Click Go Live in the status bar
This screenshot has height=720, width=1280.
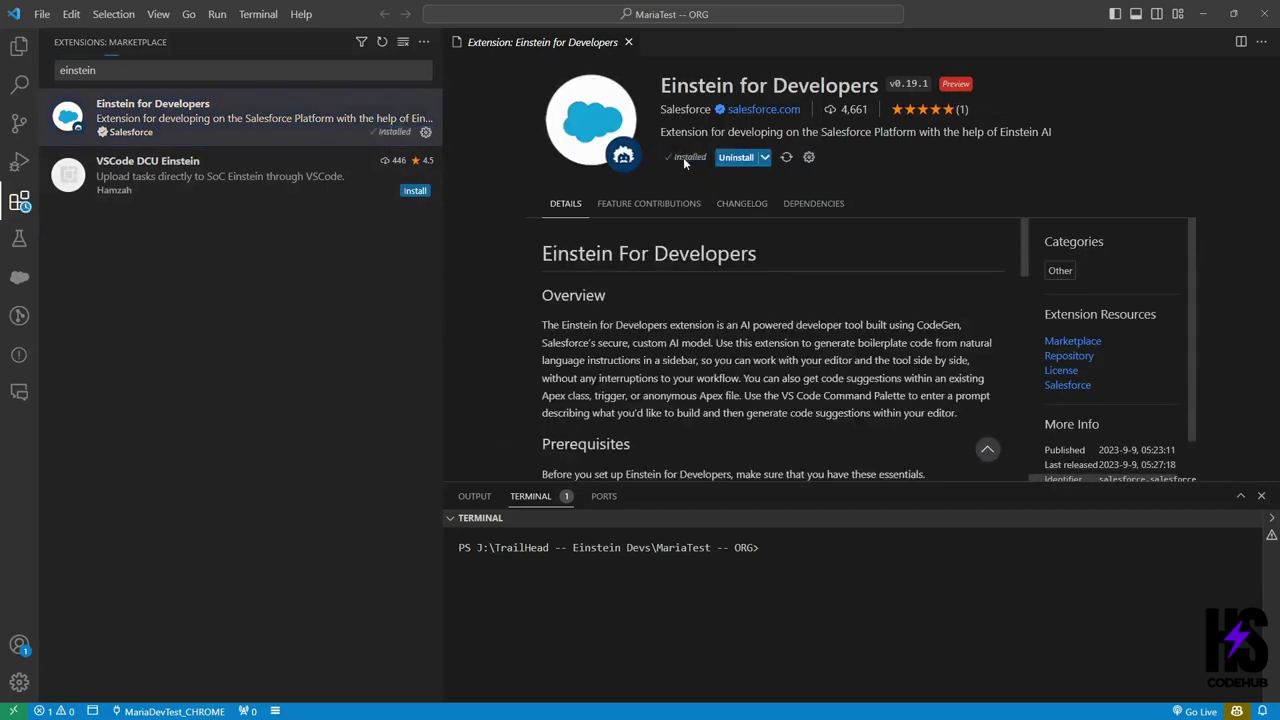pyautogui.click(x=1194, y=711)
